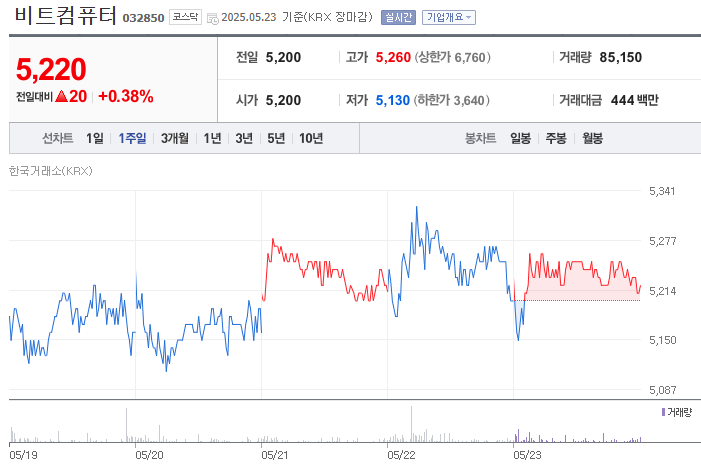Click the 5,277 price axis label
This screenshot has width=701, height=465.
click(x=663, y=241)
